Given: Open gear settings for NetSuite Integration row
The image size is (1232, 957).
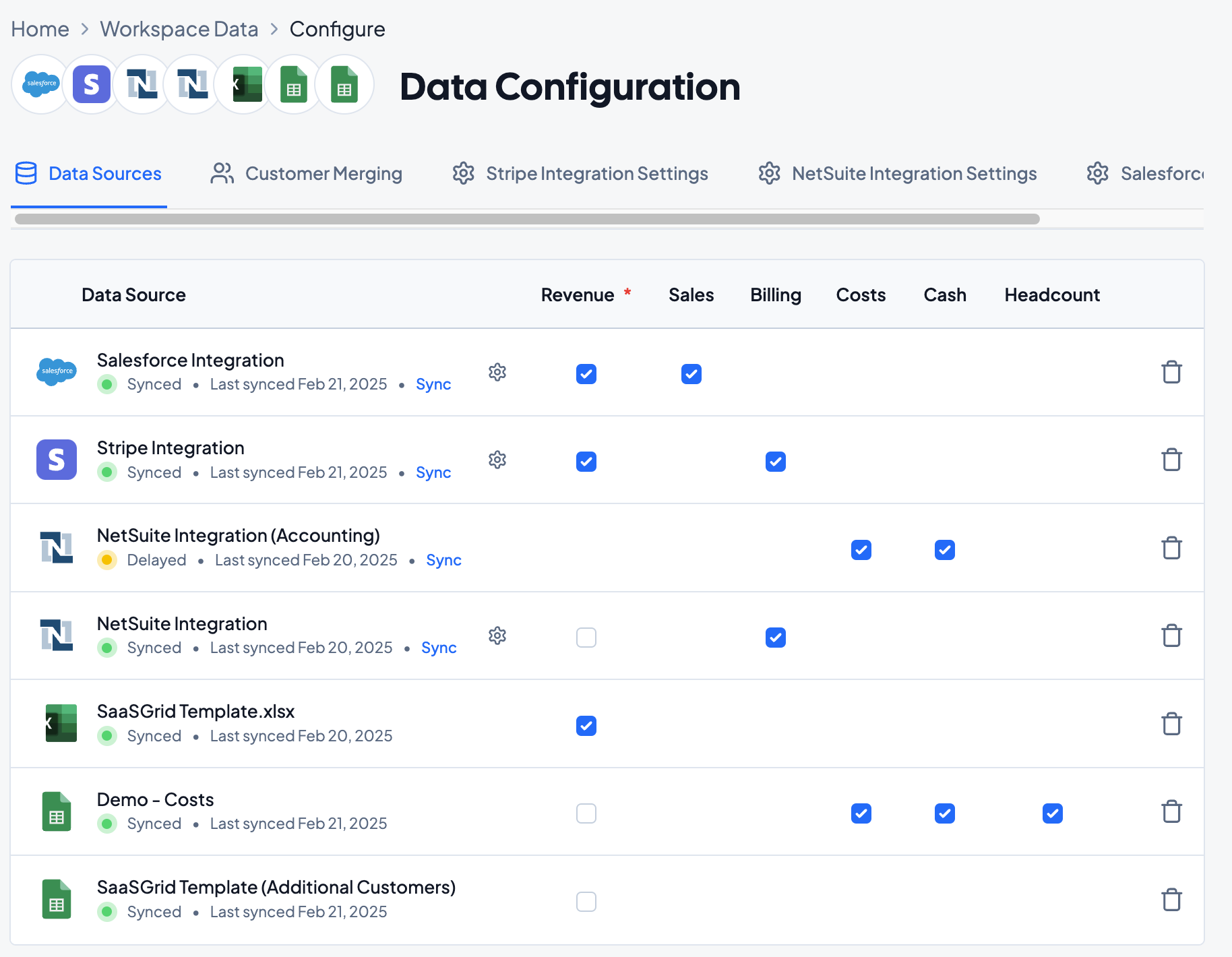Looking at the screenshot, I should click(x=497, y=636).
